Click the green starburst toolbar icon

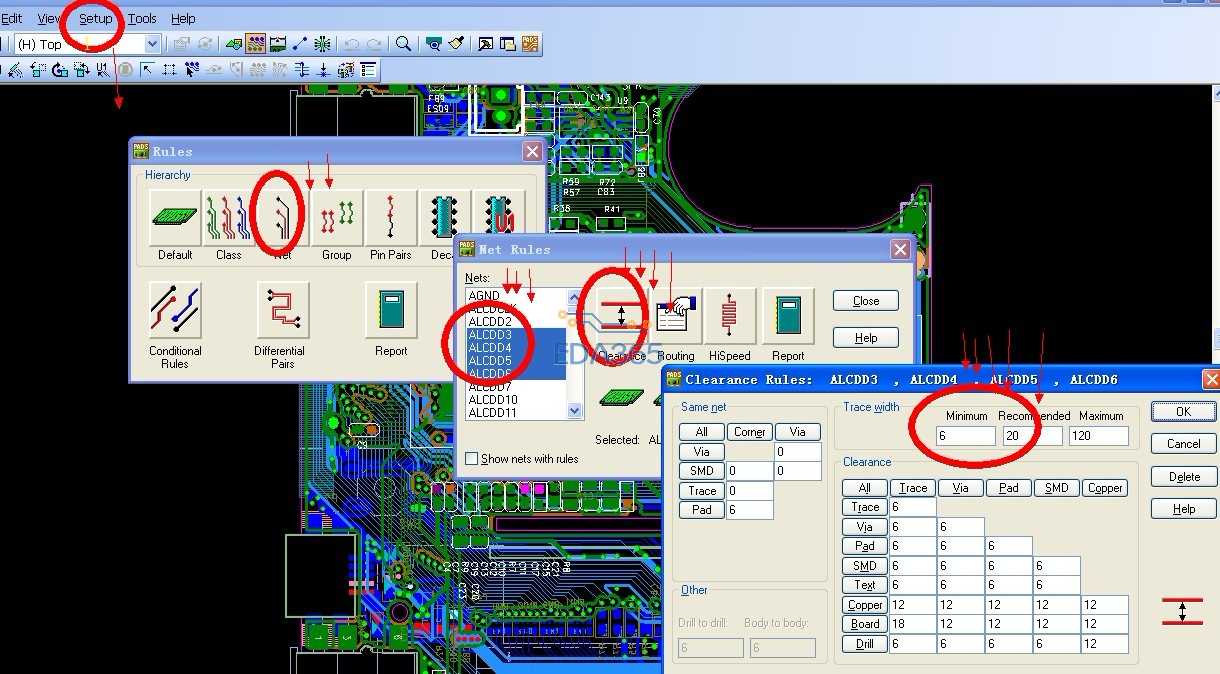322,44
